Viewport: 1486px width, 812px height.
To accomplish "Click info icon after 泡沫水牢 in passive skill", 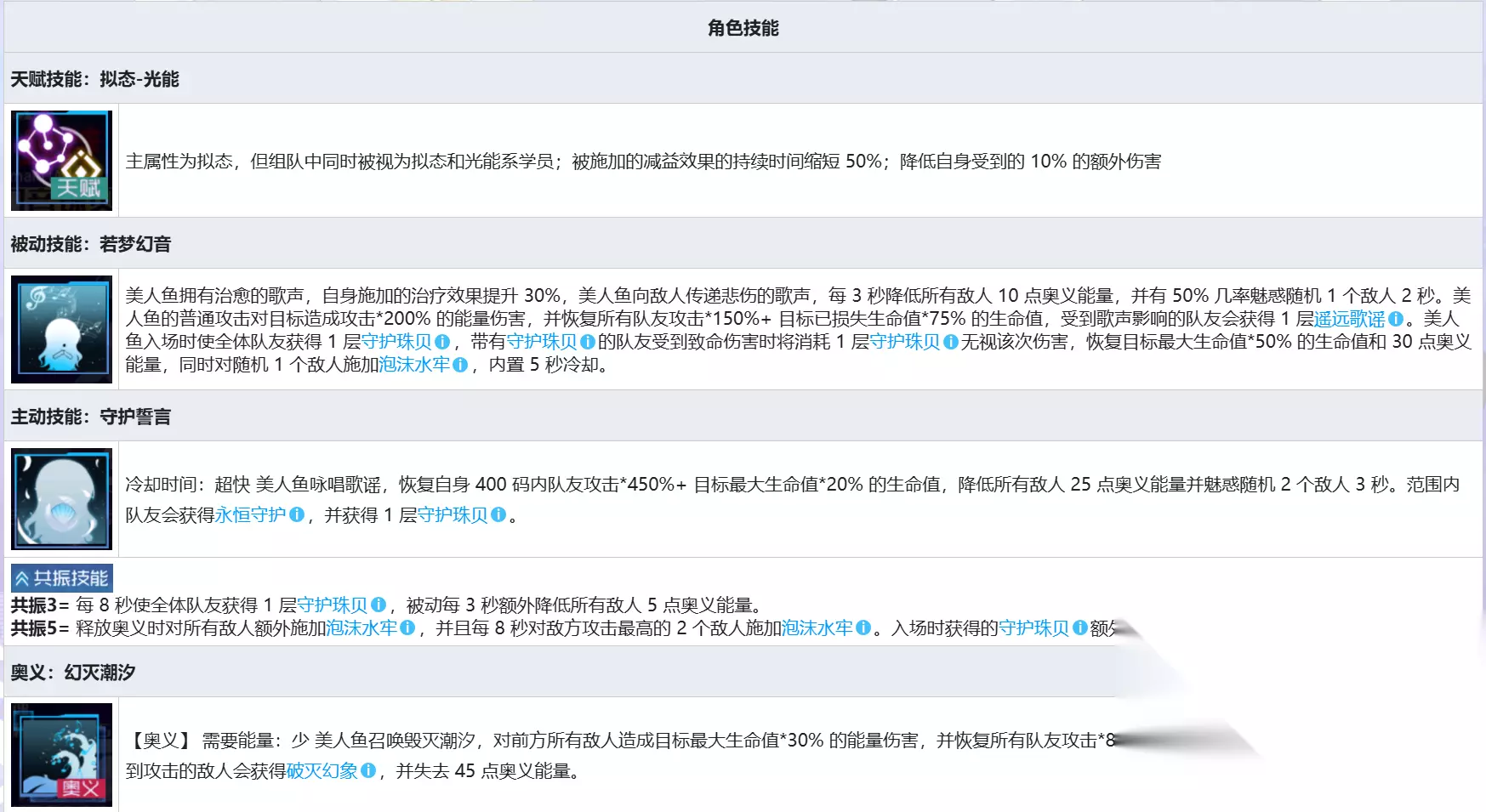I will [460, 365].
